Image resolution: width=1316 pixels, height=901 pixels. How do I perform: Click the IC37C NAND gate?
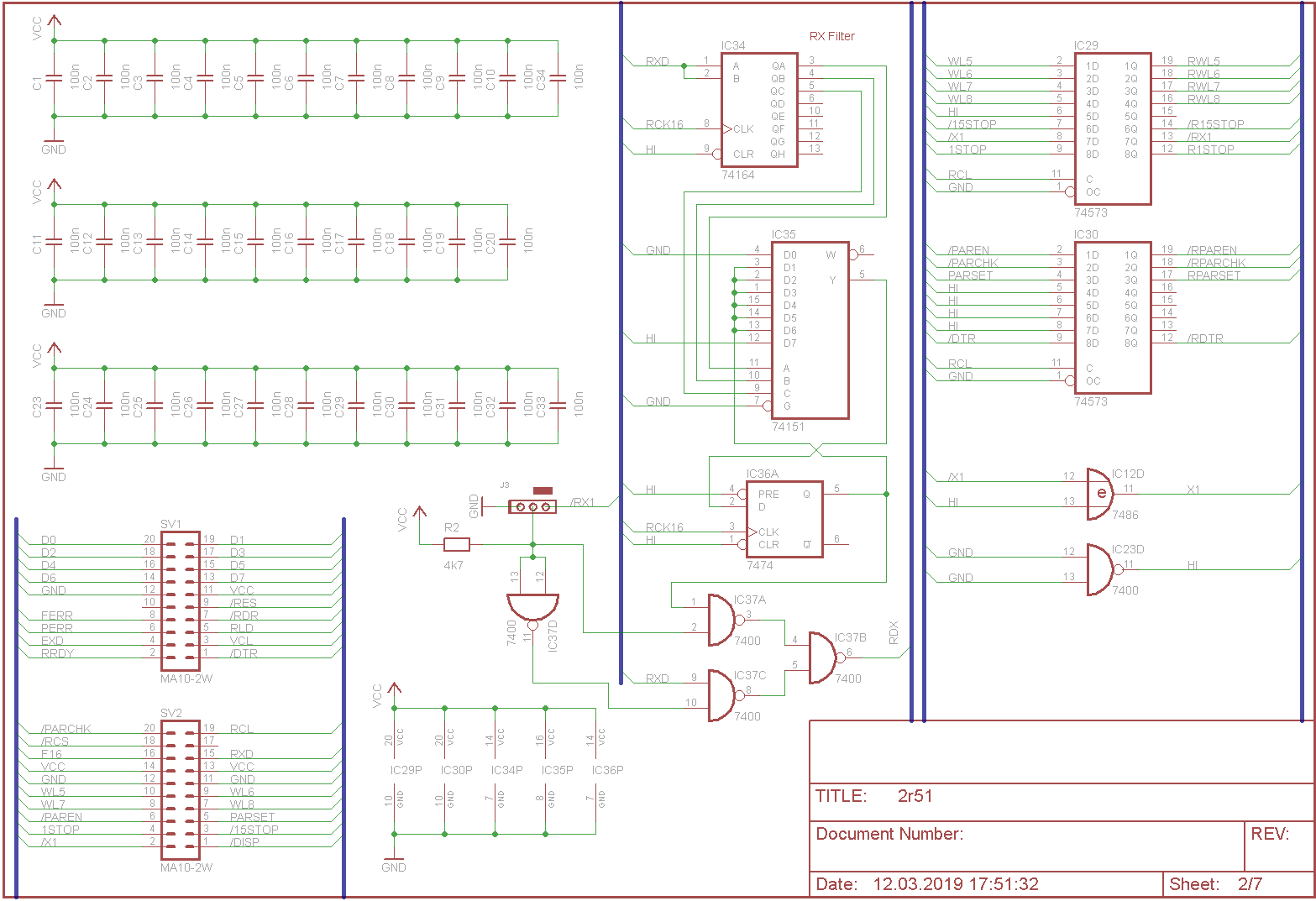coord(721,696)
